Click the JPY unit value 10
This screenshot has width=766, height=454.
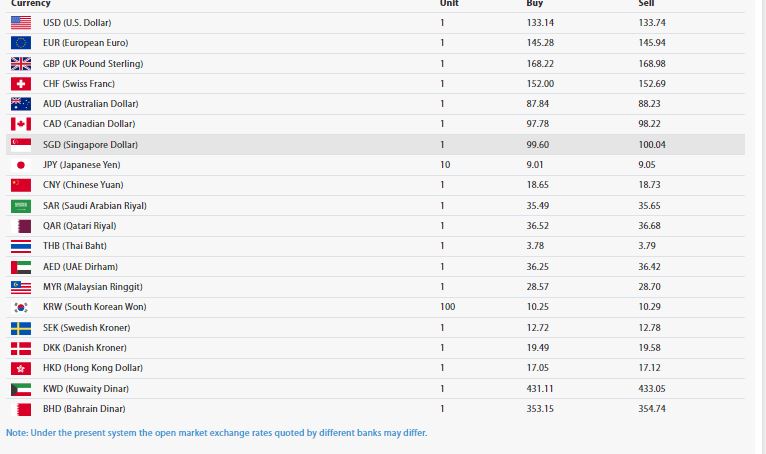445,165
